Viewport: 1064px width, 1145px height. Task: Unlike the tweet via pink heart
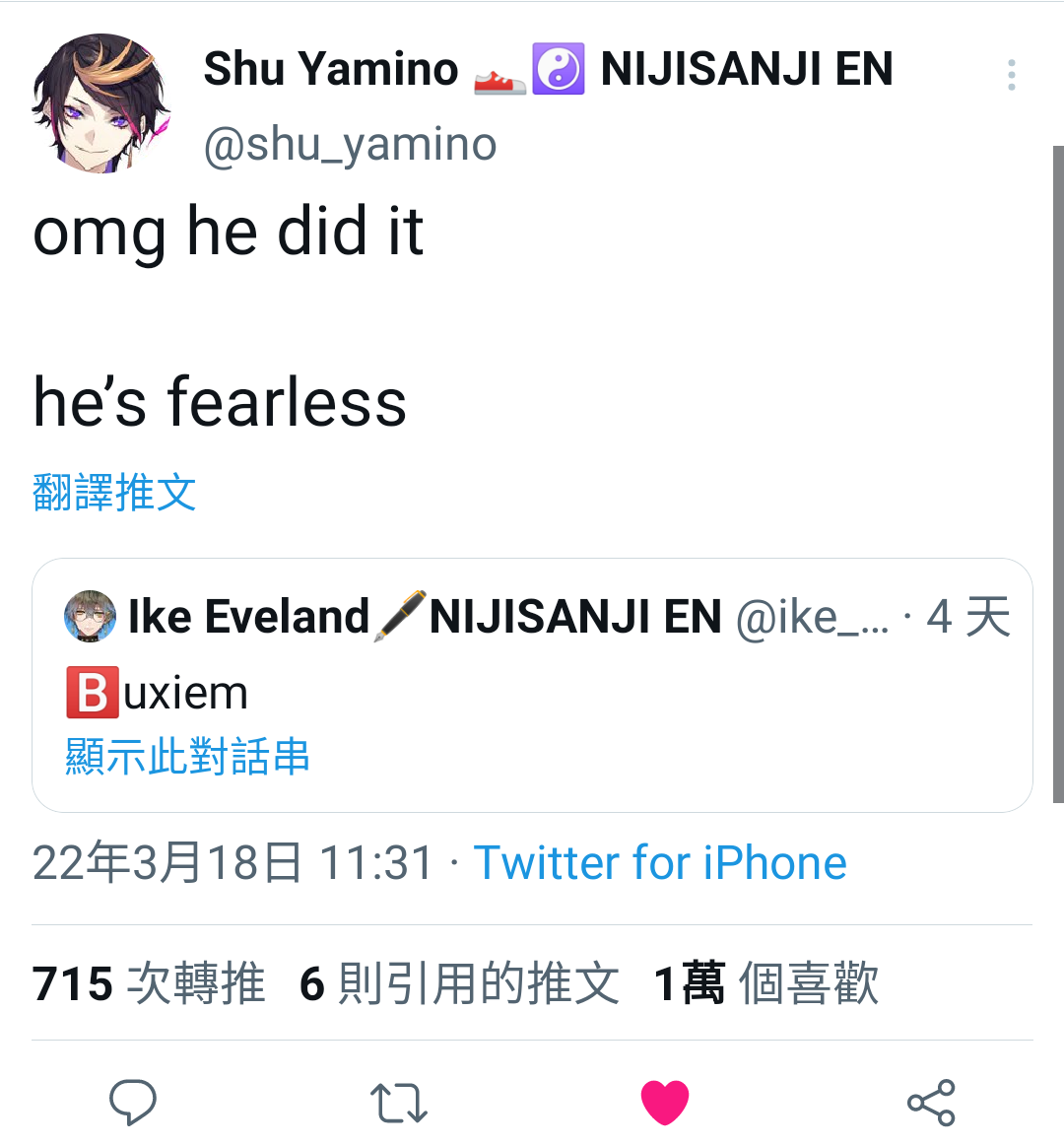click(665, 1102)
